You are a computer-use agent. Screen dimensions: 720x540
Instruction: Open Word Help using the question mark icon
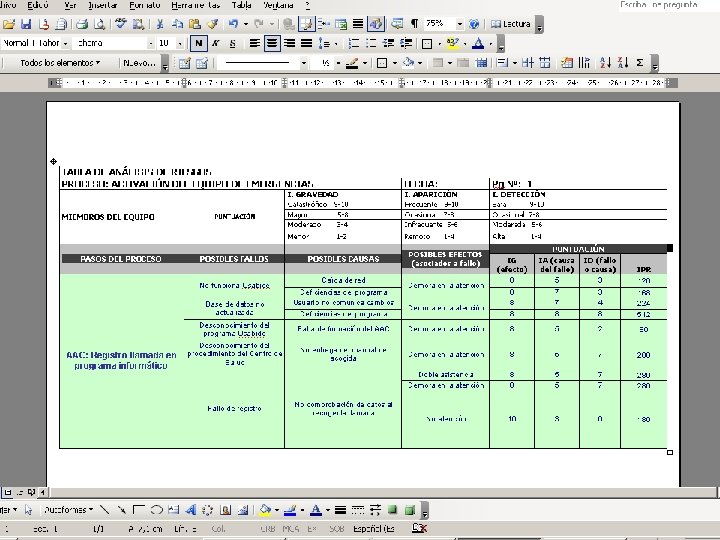474,24
